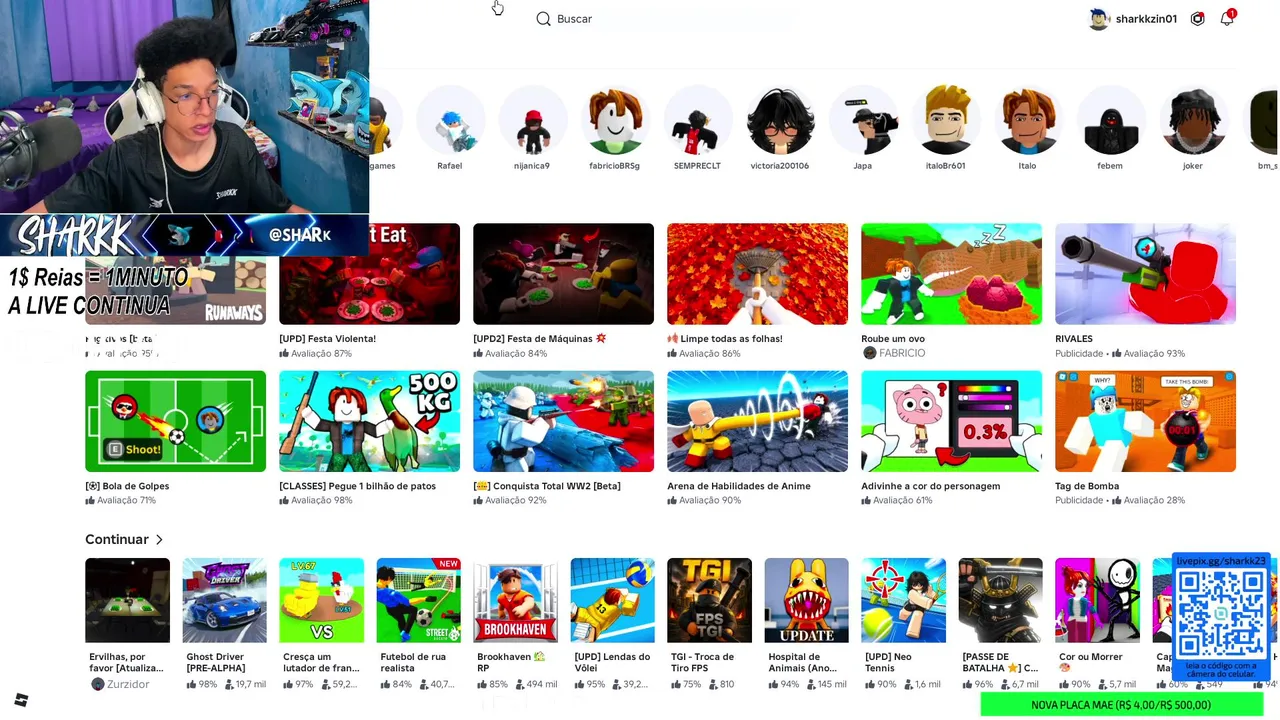Select friend italoBr601's avatar
Screen dimensions: 1280x720
pyautogui.click(x=945, y=120)
